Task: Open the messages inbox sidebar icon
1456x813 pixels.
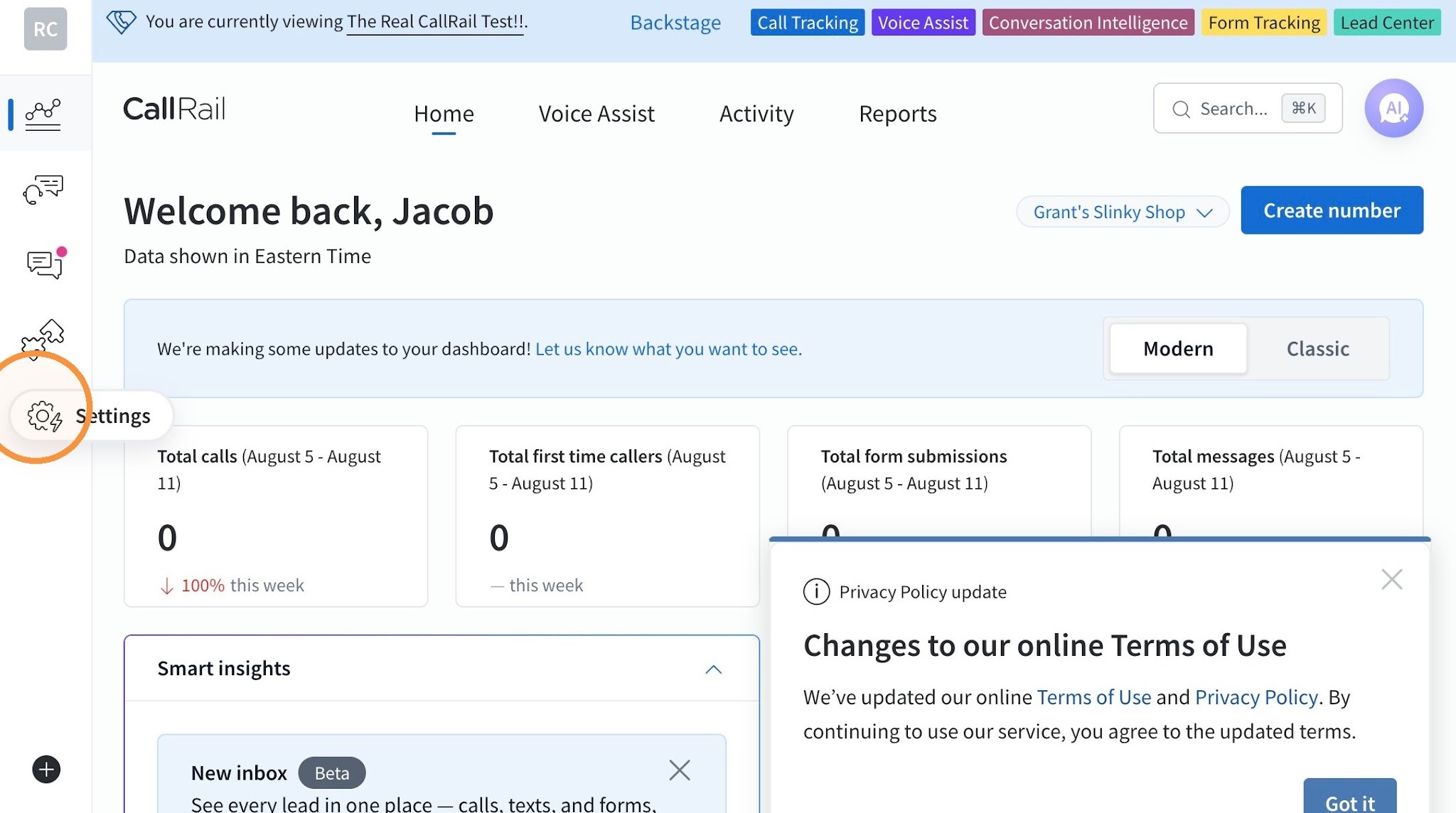Action: pyautogui.click(x=45, y=264)
